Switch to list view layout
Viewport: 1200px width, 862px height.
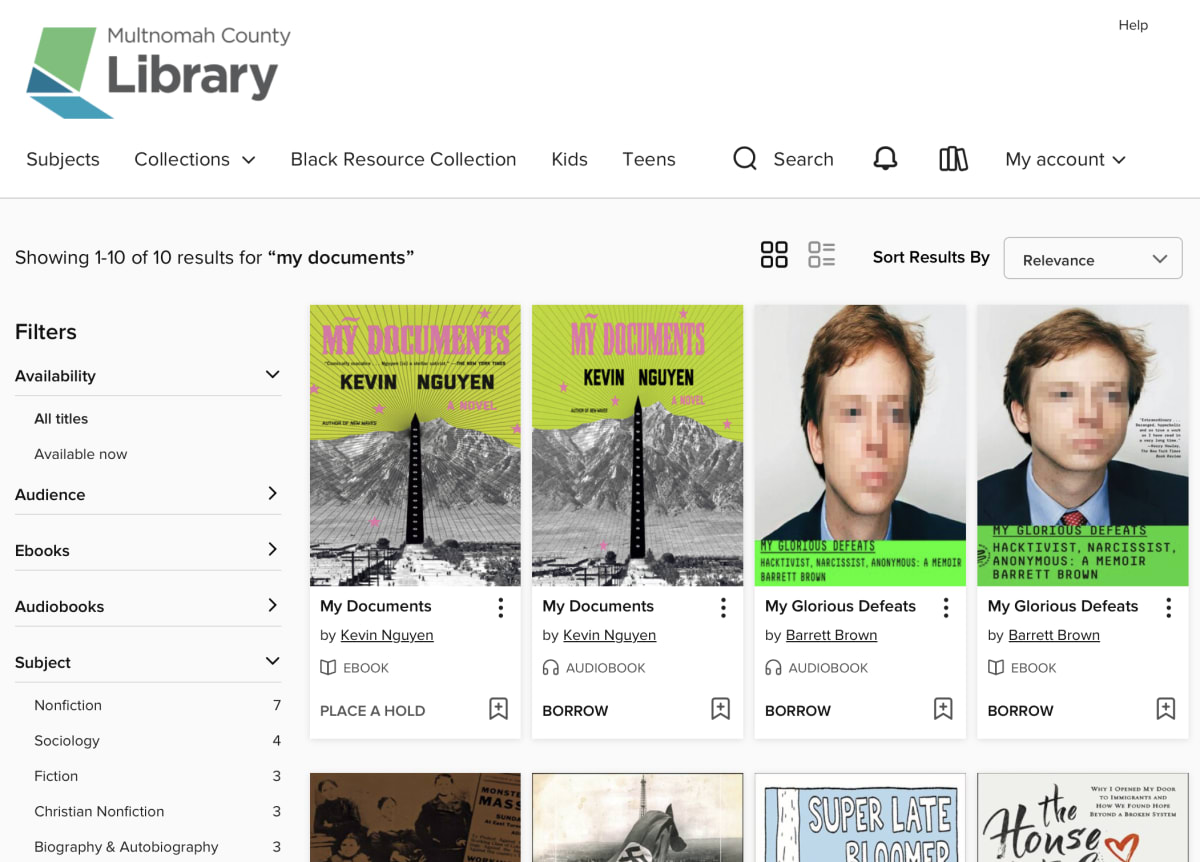822,255
